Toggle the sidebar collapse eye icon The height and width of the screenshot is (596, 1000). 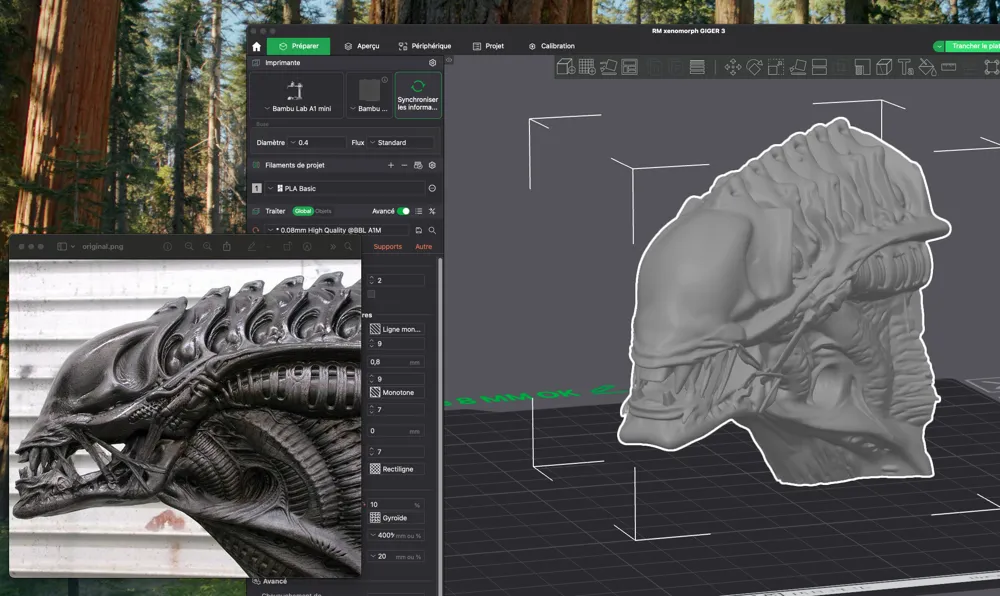coord(449,60)
